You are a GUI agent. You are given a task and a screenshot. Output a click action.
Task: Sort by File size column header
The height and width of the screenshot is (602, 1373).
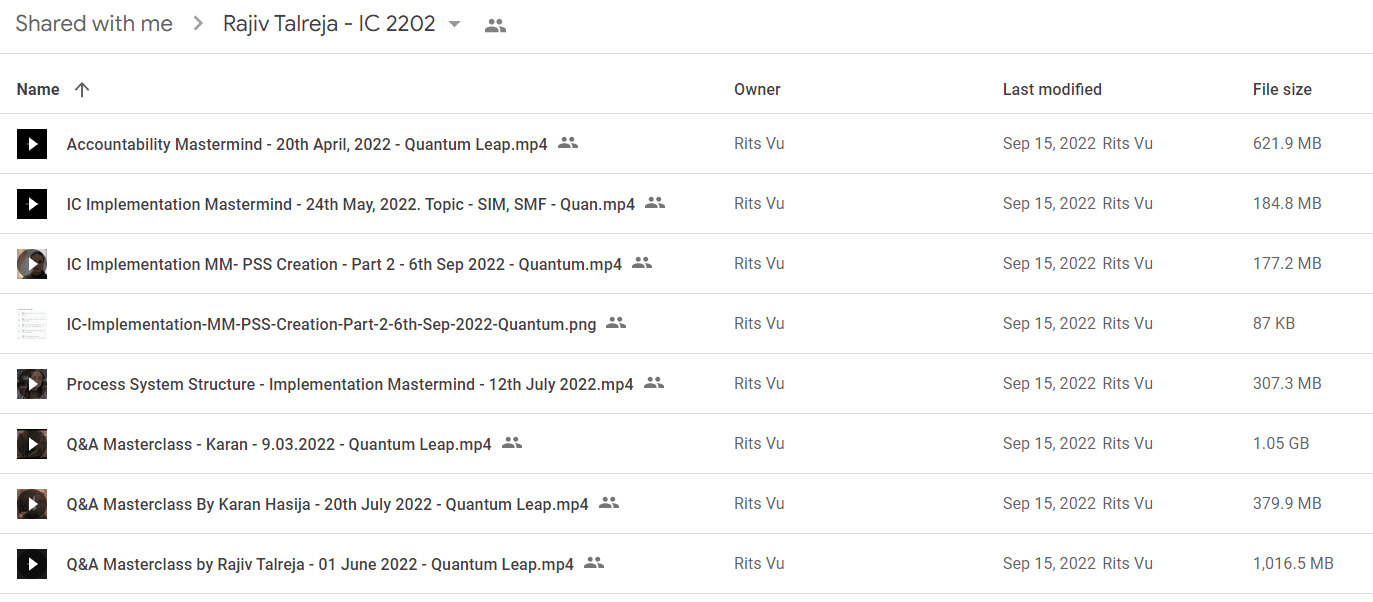(x=1282, y=89)
